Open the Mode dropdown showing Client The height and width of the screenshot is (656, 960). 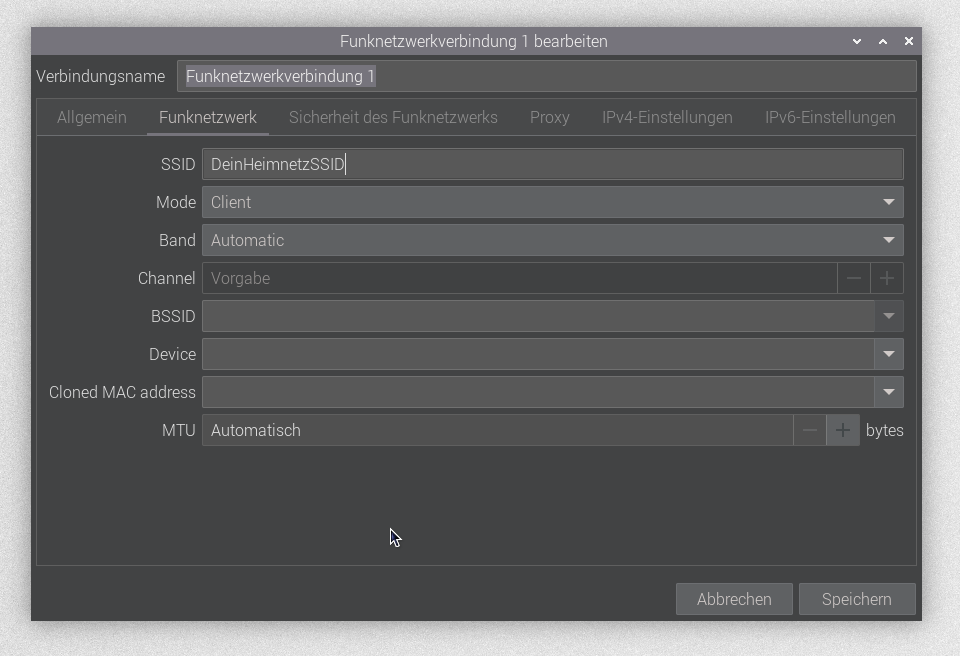pyautogui.click(x=552, y=202)
